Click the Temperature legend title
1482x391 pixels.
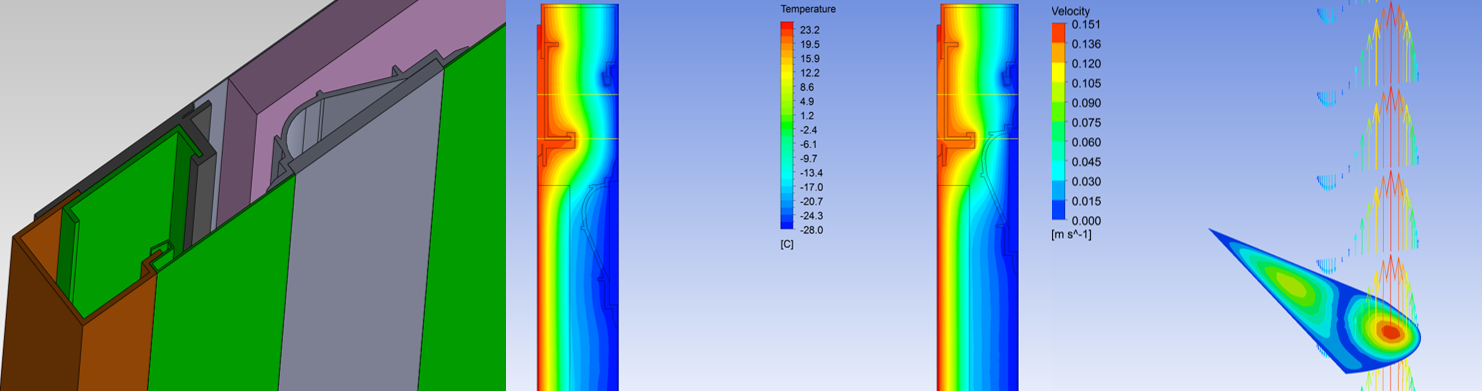(x=808, y=9)
